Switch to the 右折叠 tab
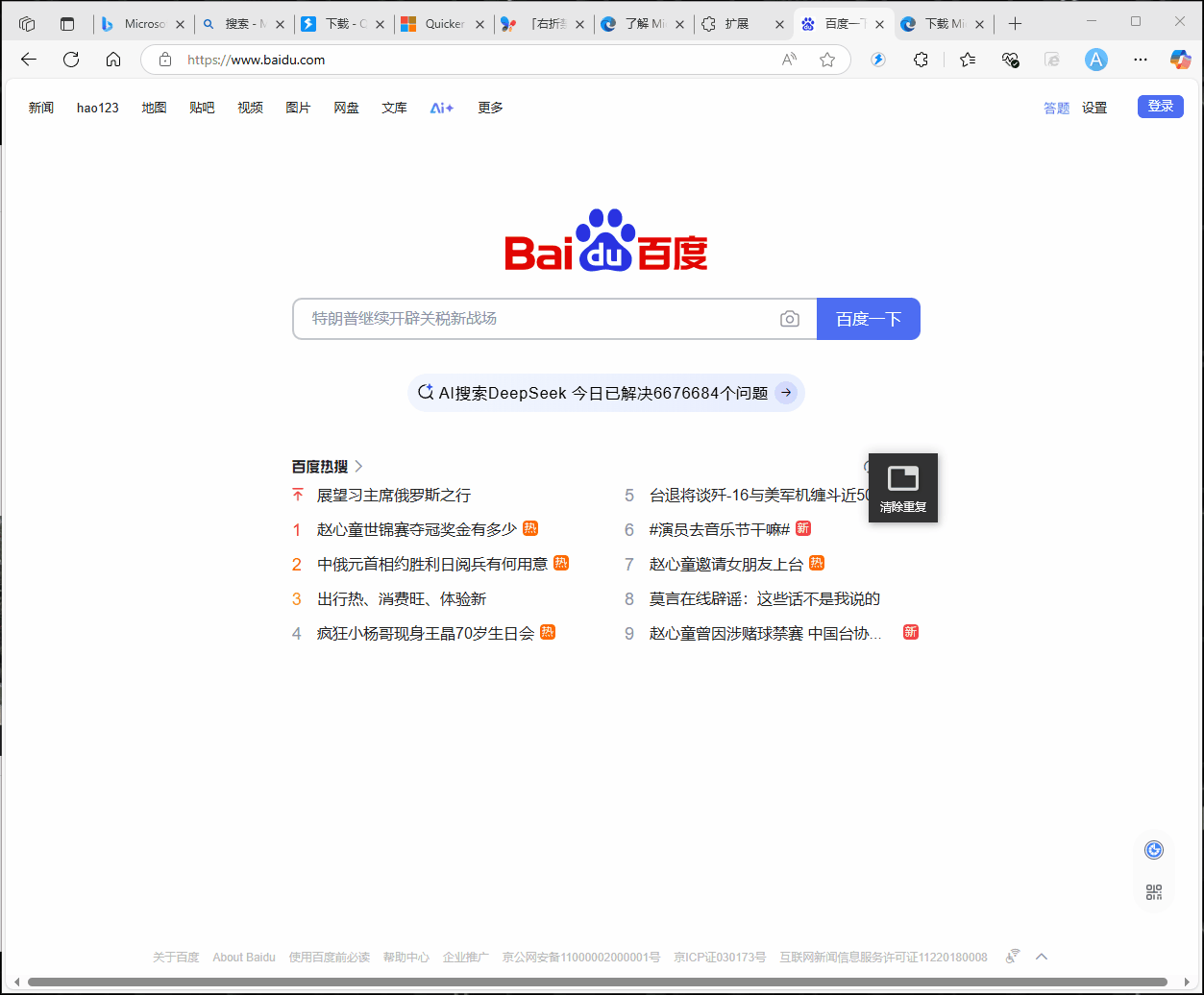 click(x=544, y=24)
